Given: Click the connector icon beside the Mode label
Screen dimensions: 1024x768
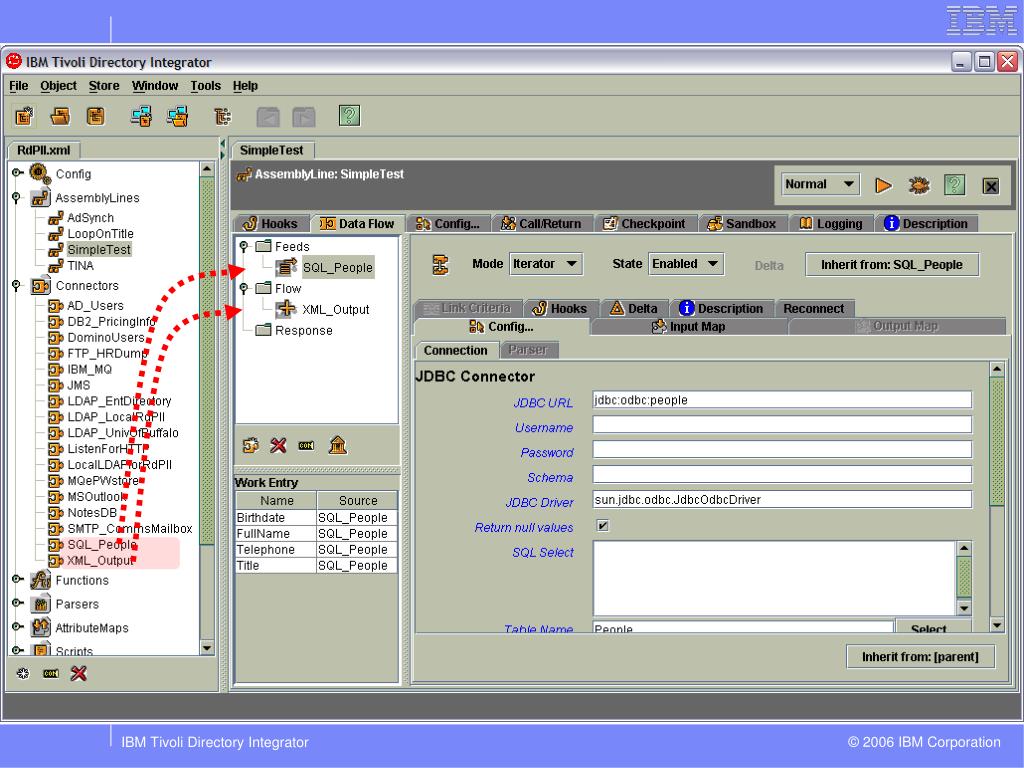Looking at the screenshot, I should [441, 264].
